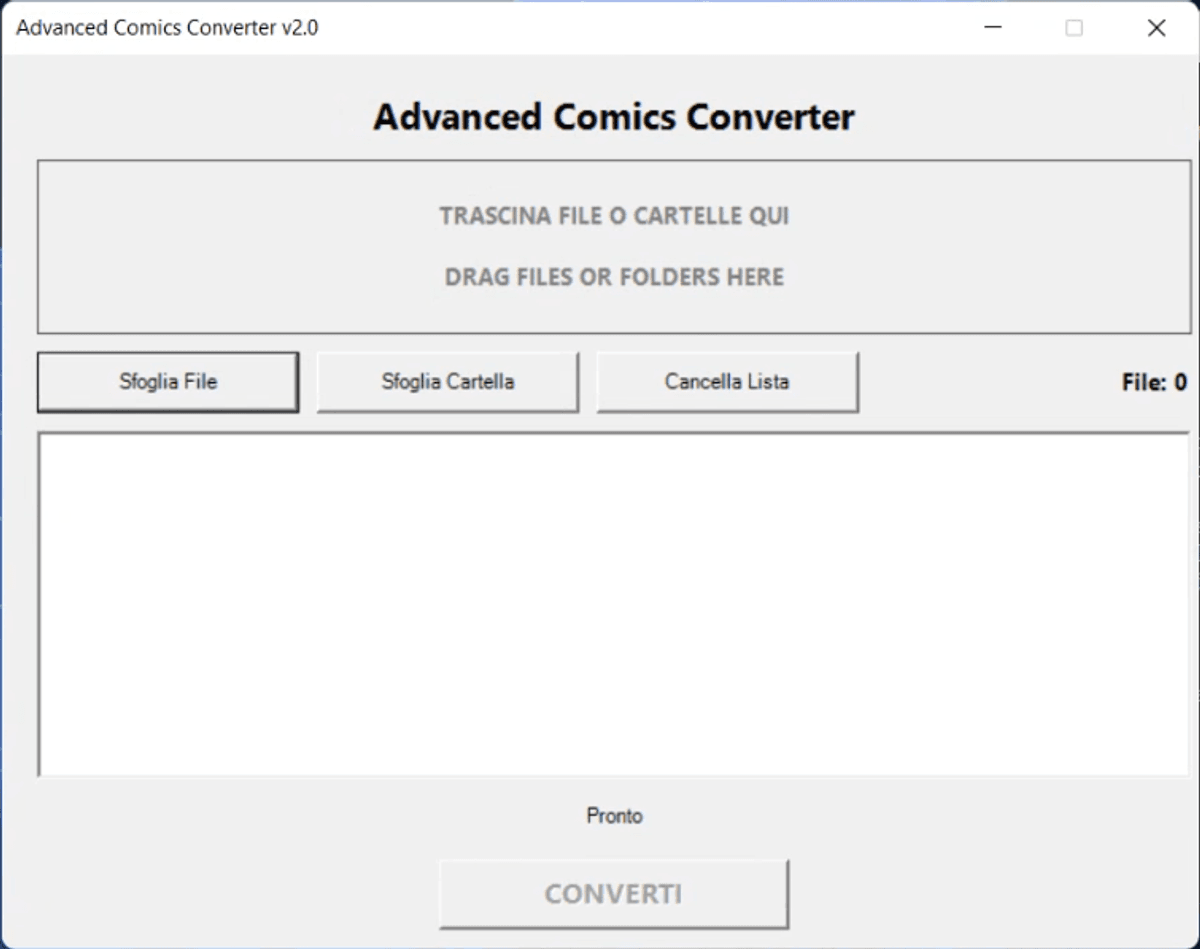Click the 'TRASCINA FILE O CARTELLE QUI' text
Image resolution: width=1200 pixels, height=949 pixels.
tap(614, 216)
